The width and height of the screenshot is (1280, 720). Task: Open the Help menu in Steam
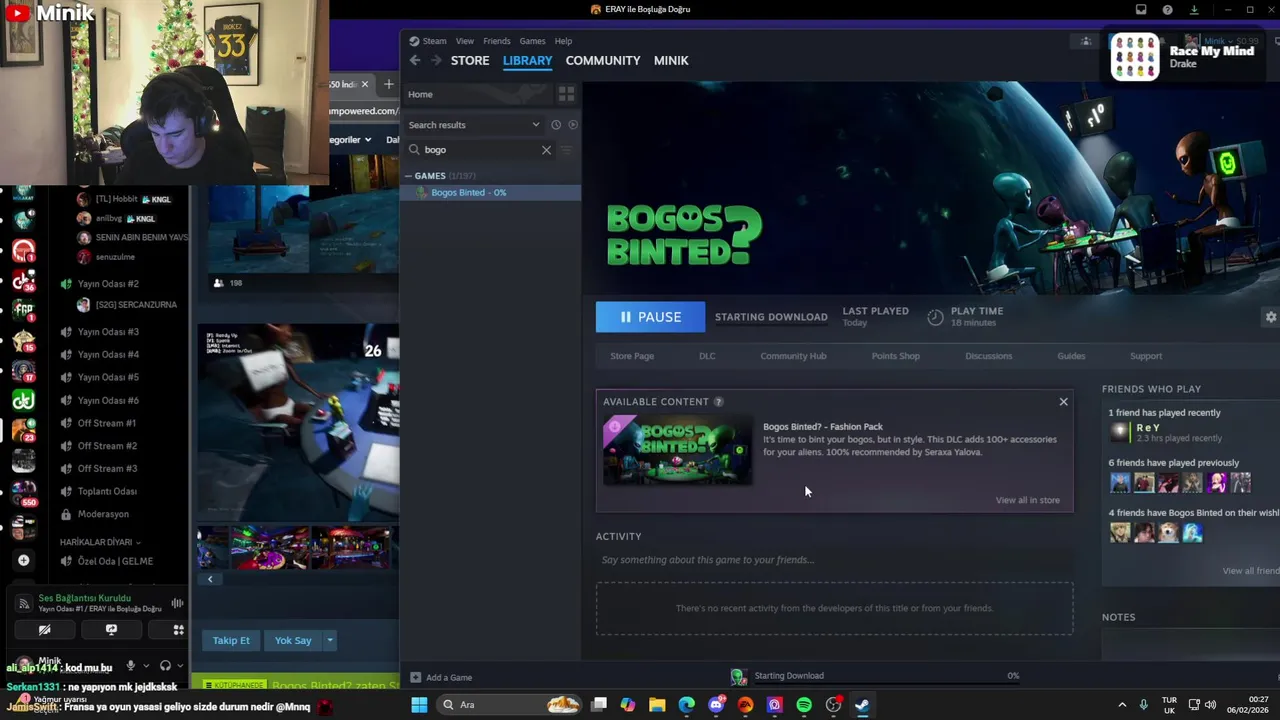[563, 41]
